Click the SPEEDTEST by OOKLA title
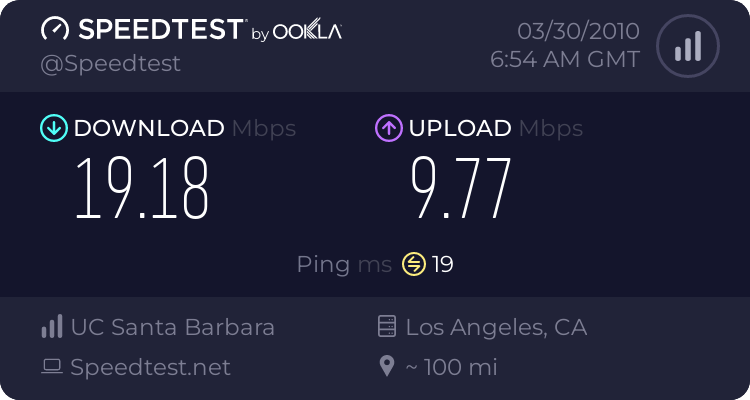 coord(190,30)
